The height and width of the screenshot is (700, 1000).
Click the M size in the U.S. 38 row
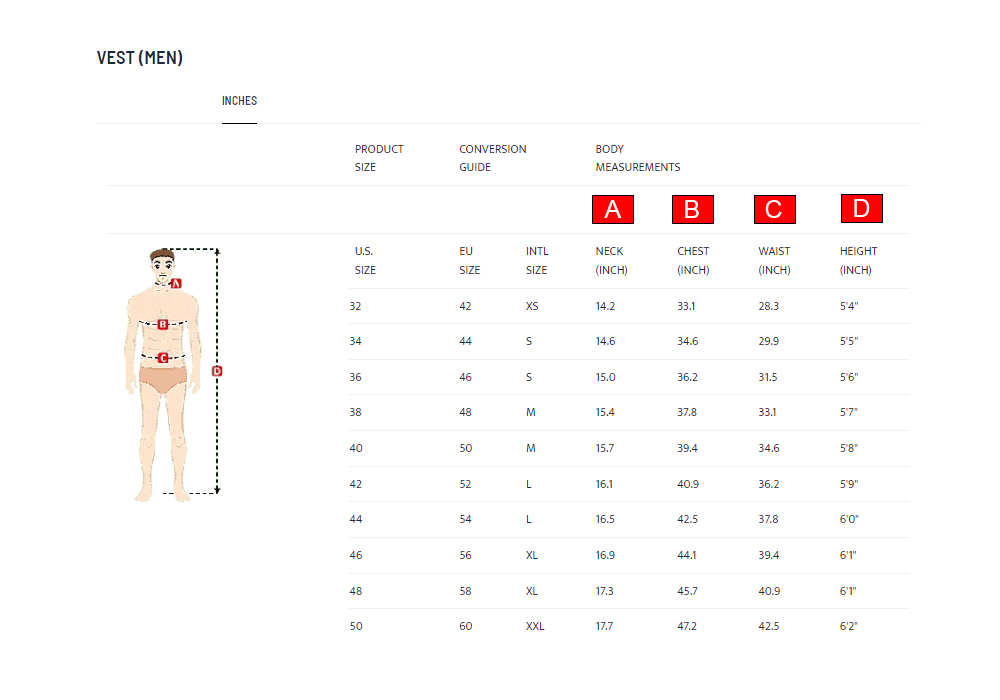[531, 412]
